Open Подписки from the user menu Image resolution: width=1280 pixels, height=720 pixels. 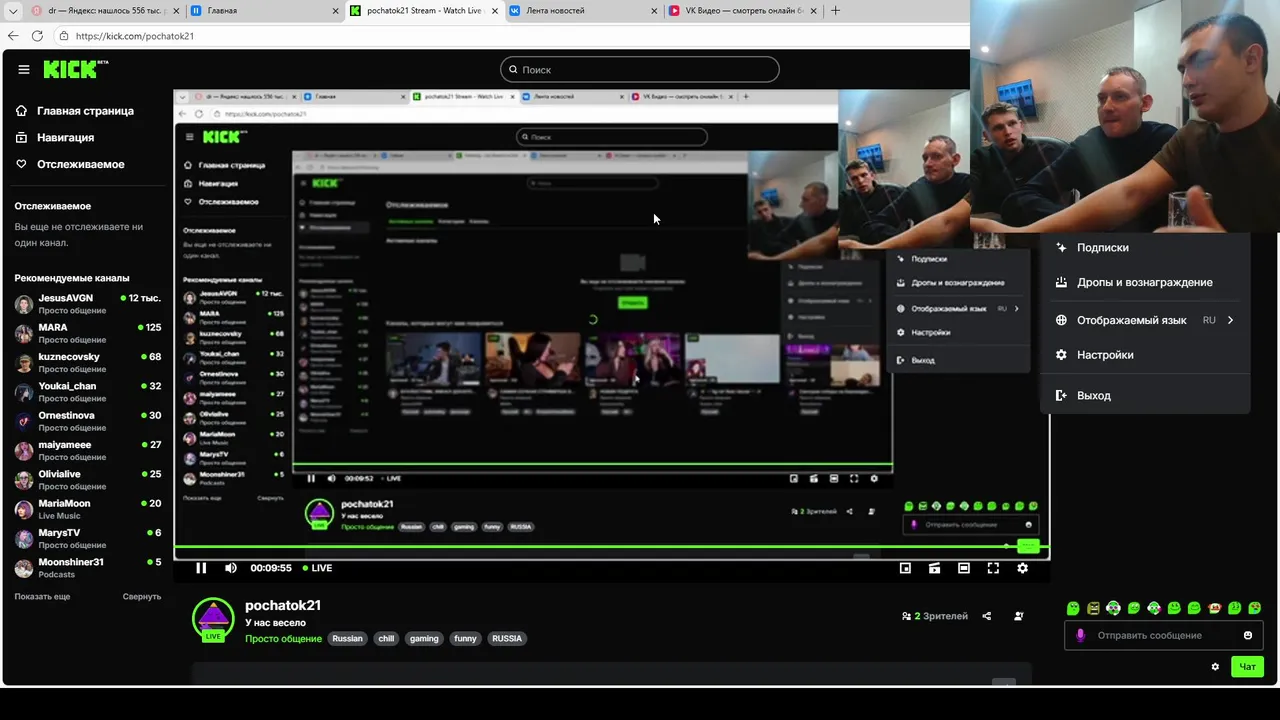pos(1145,248)
